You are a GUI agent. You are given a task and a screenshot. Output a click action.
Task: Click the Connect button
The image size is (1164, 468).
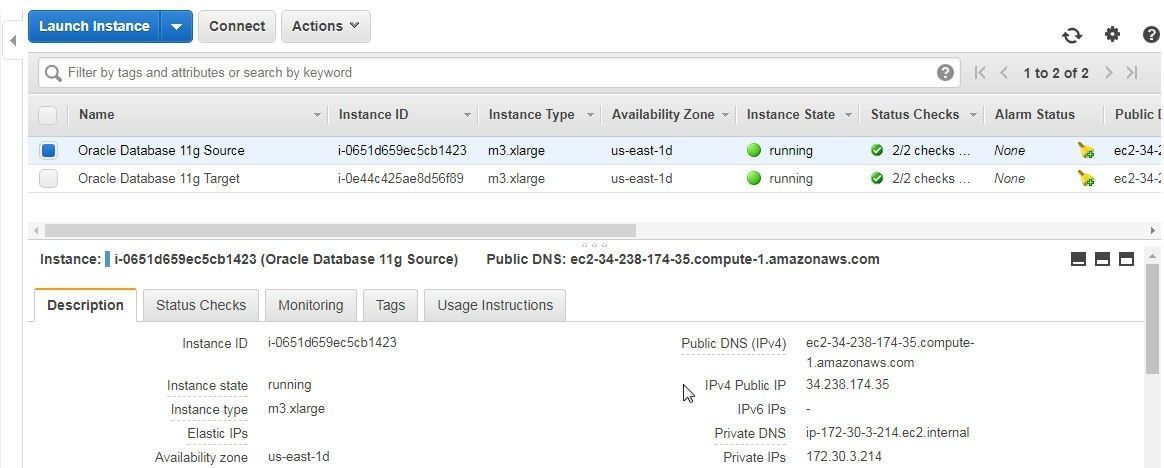[x=237, y=27]
